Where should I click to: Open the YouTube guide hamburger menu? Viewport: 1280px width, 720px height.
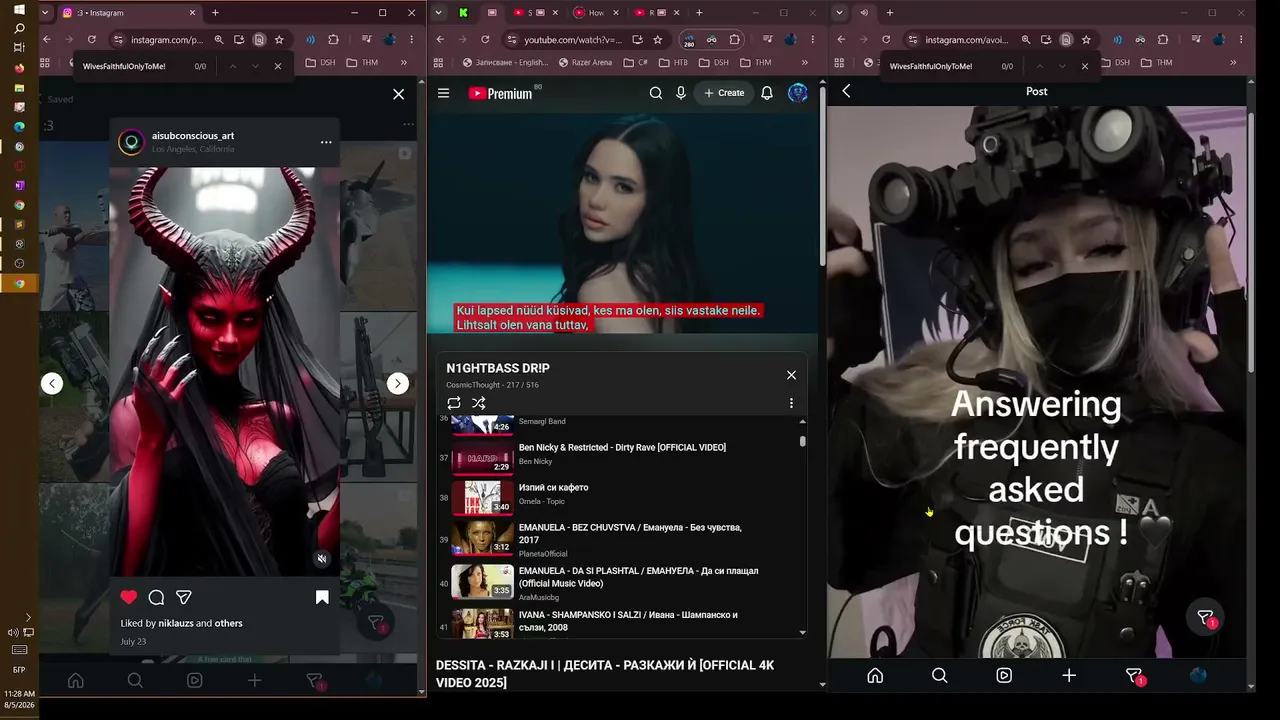pyautogui.click(x=444, y=93)
